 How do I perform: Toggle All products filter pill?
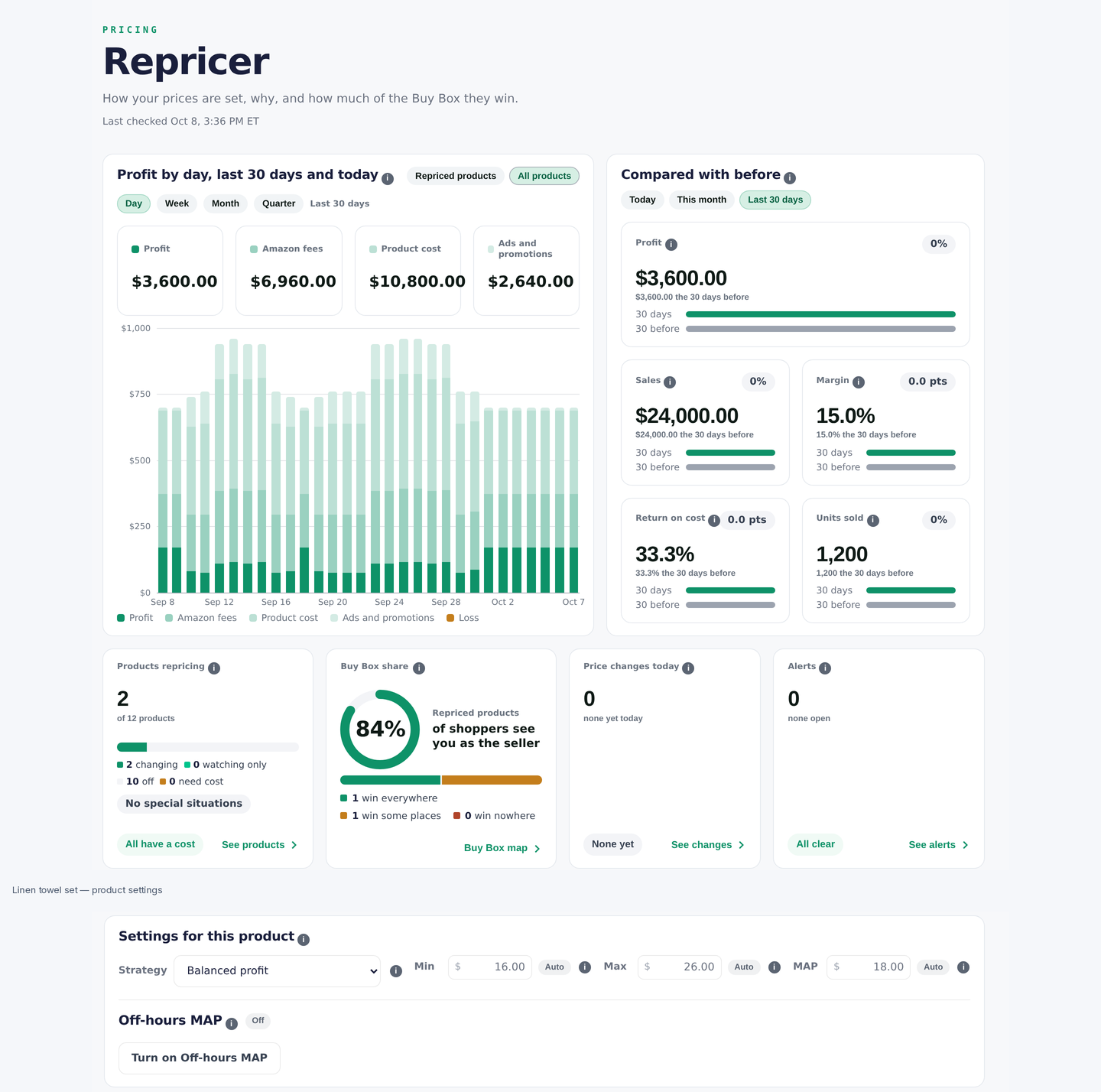pyautogui.click(x=544, y=176)
